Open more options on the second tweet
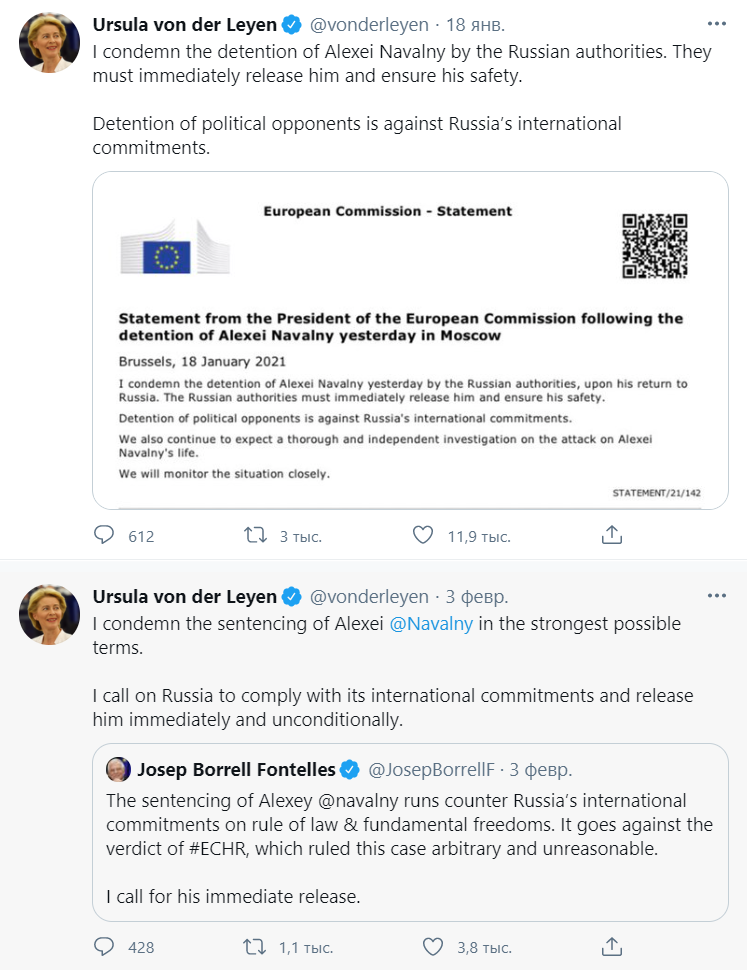748x970 pixels. [716, 596]
